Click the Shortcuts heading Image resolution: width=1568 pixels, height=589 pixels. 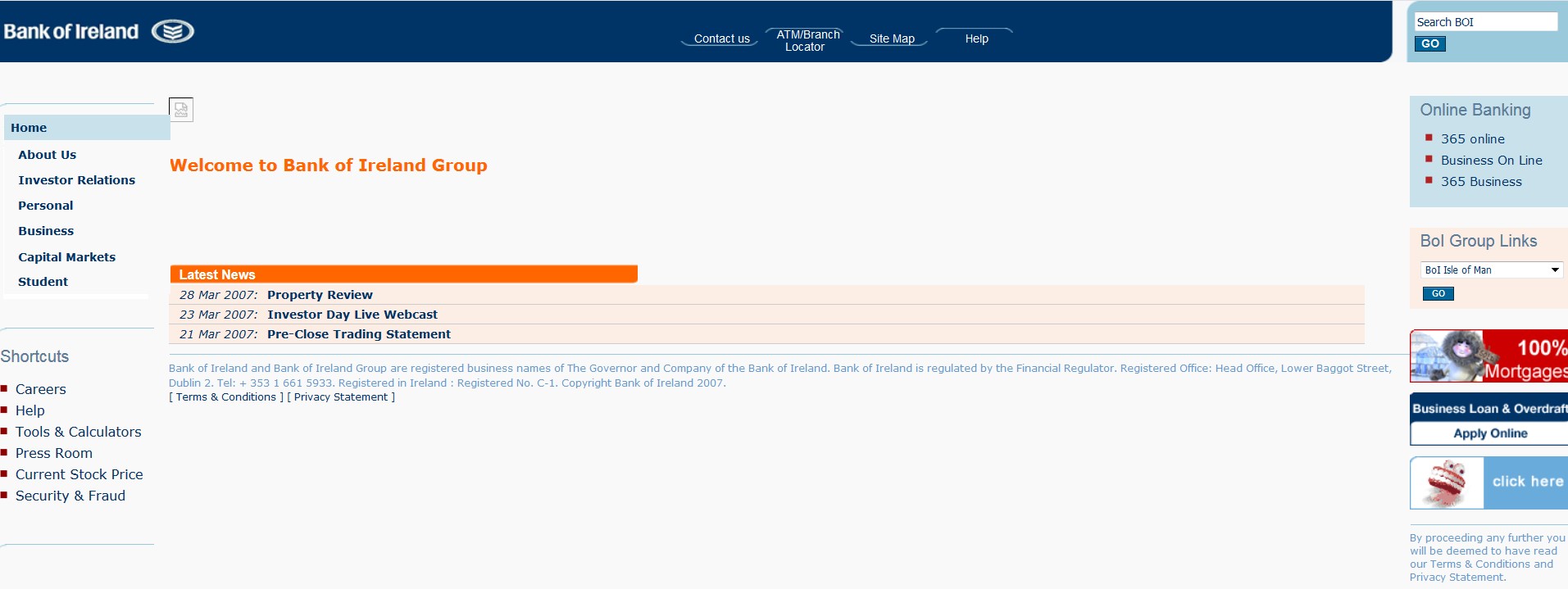coord(34,356)
